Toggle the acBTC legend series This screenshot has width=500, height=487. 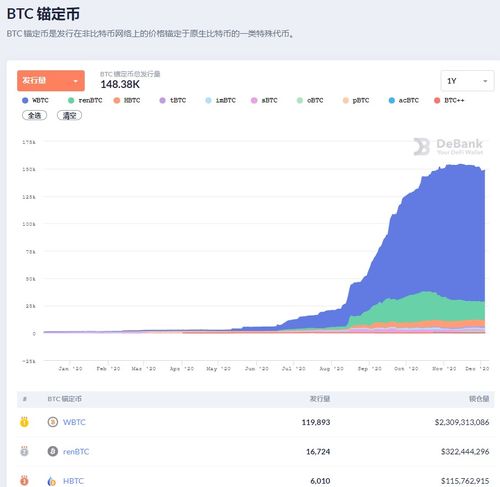[404, 100]
